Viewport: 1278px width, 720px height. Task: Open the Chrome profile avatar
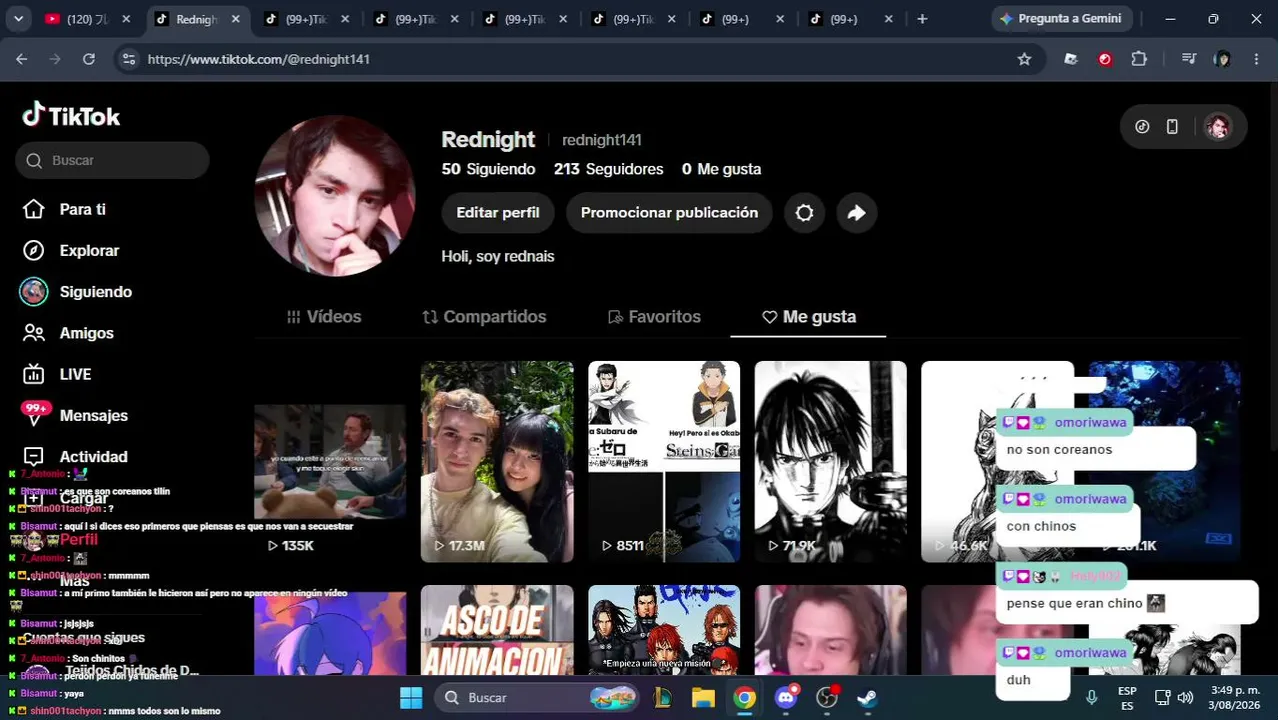pyautogui.click(x=1222, y=59)
